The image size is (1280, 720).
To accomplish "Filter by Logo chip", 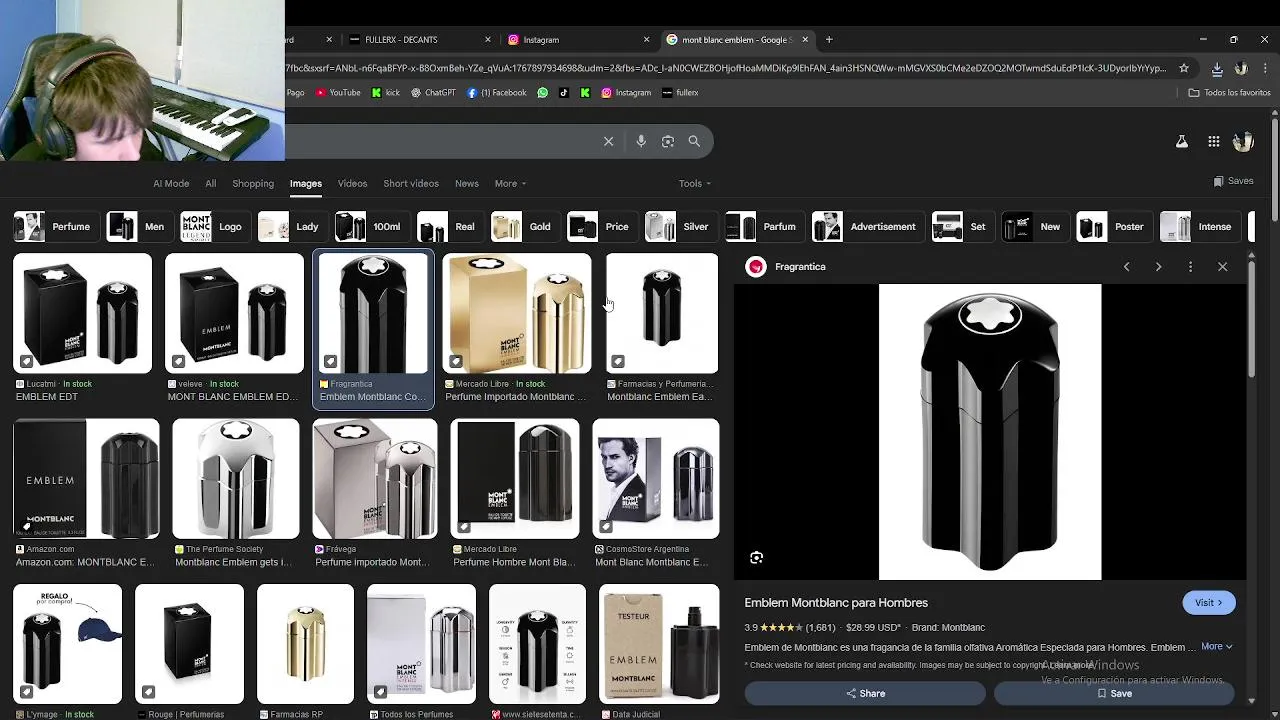I will [x=215, y=227].
